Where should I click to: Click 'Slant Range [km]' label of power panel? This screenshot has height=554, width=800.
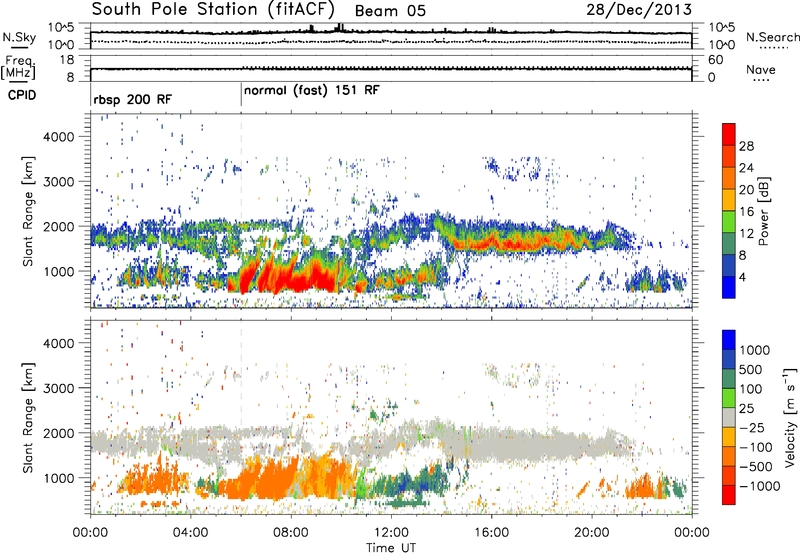tap(28, 211)
